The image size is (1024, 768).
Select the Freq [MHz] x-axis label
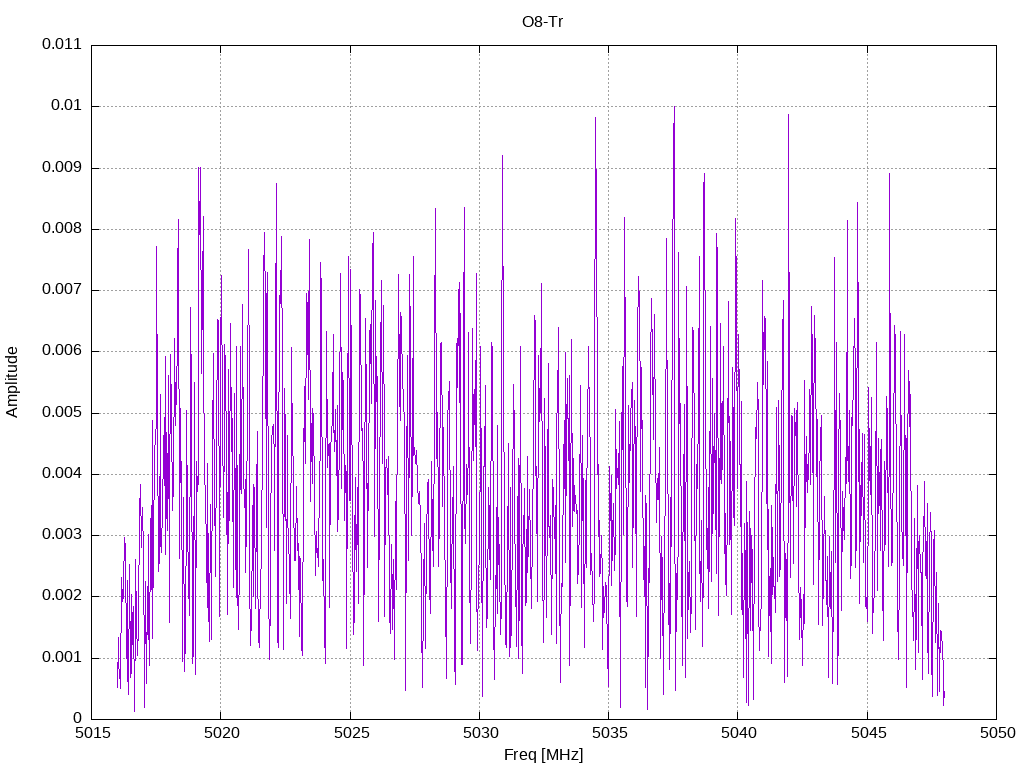pos(543,754)
